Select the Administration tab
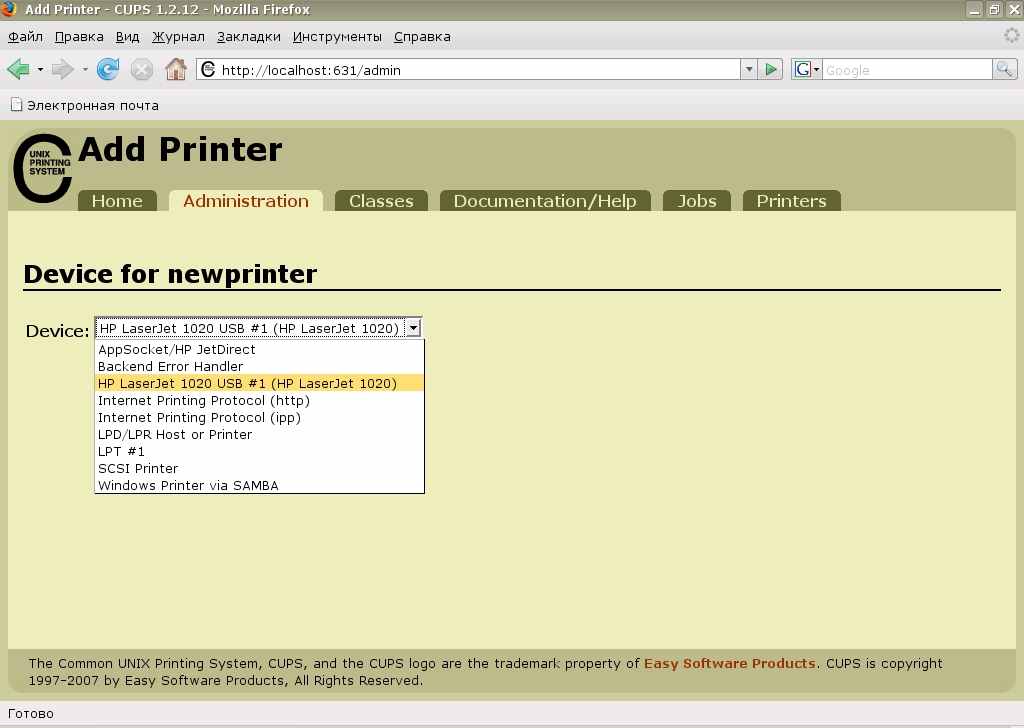The height and width of the screenshot is (728, 1024). (246, 200)
